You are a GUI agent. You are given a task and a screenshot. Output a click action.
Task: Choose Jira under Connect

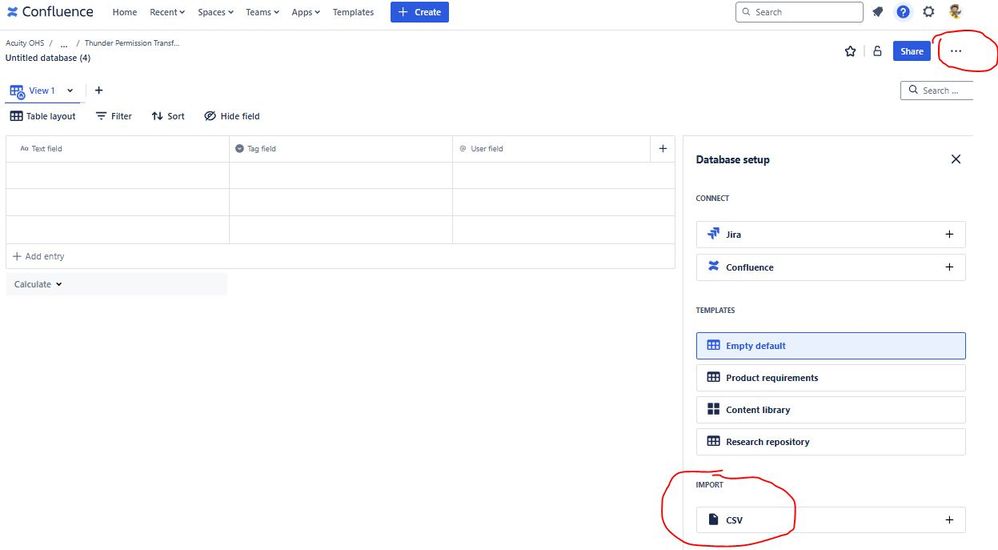pos(831,234)
